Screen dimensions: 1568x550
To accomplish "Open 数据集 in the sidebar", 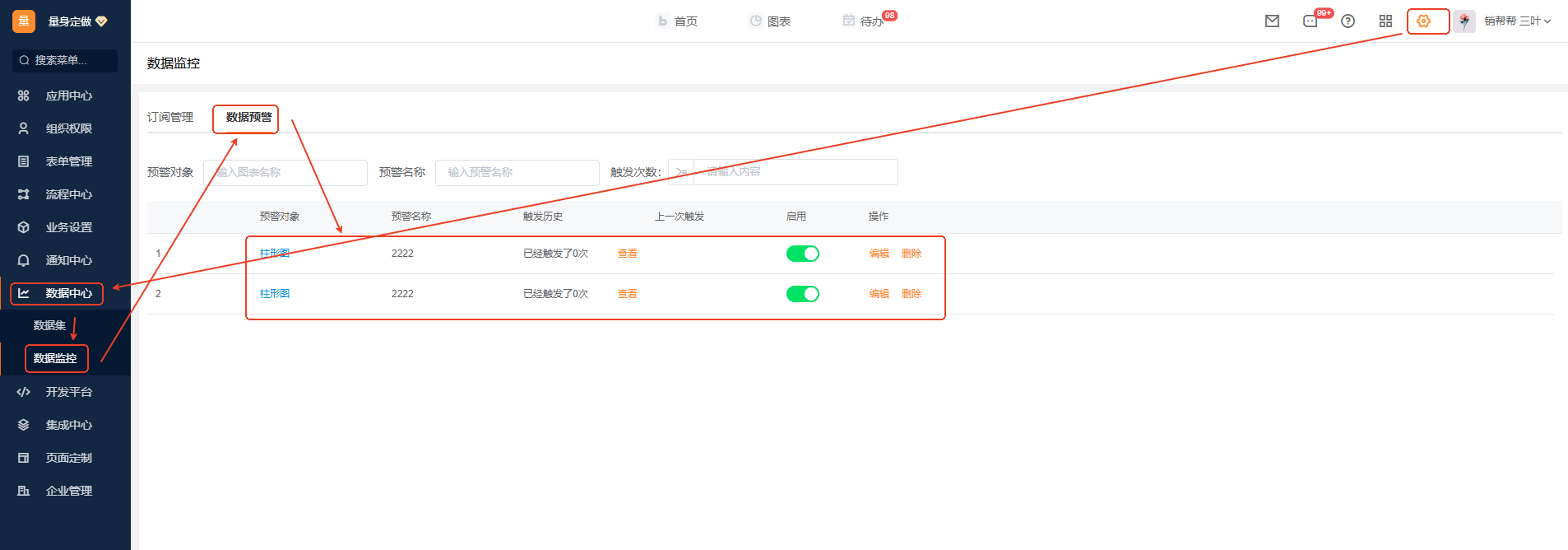I will point(49,325).
